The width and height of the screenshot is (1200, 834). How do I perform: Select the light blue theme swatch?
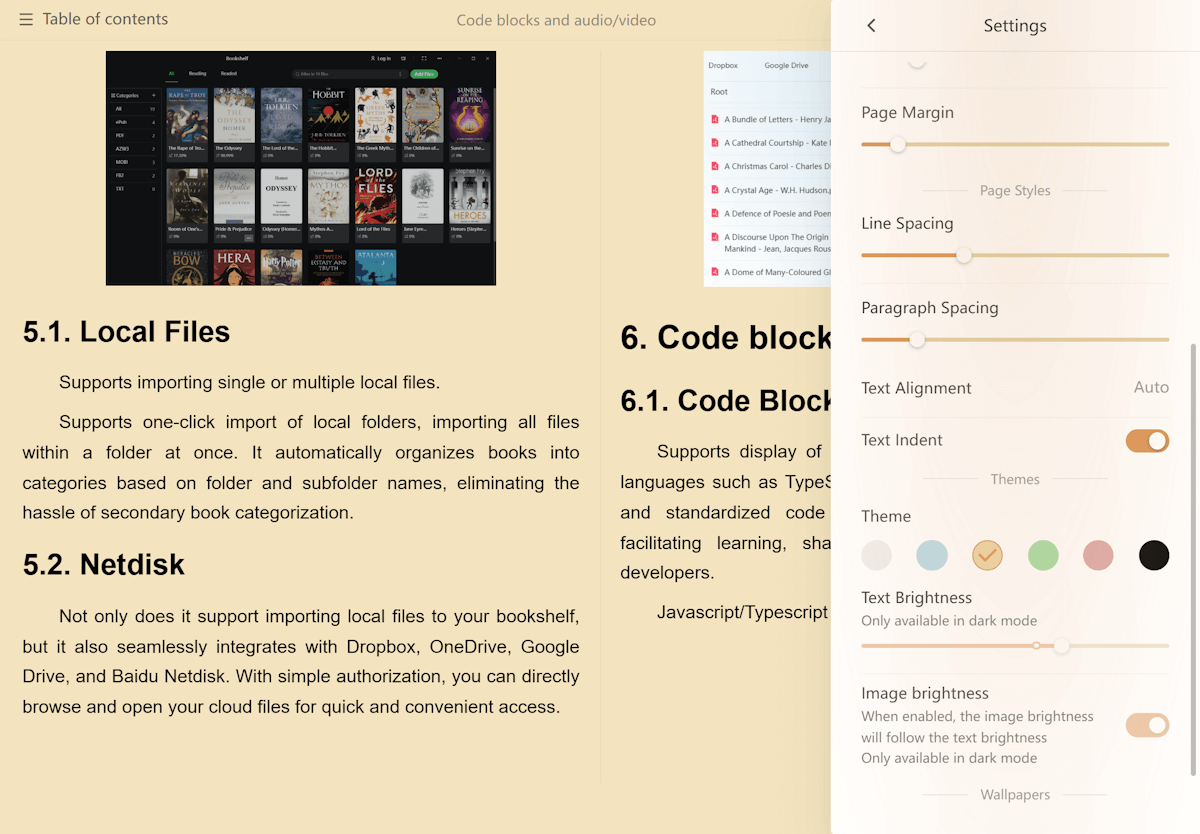tap(932, 555)
